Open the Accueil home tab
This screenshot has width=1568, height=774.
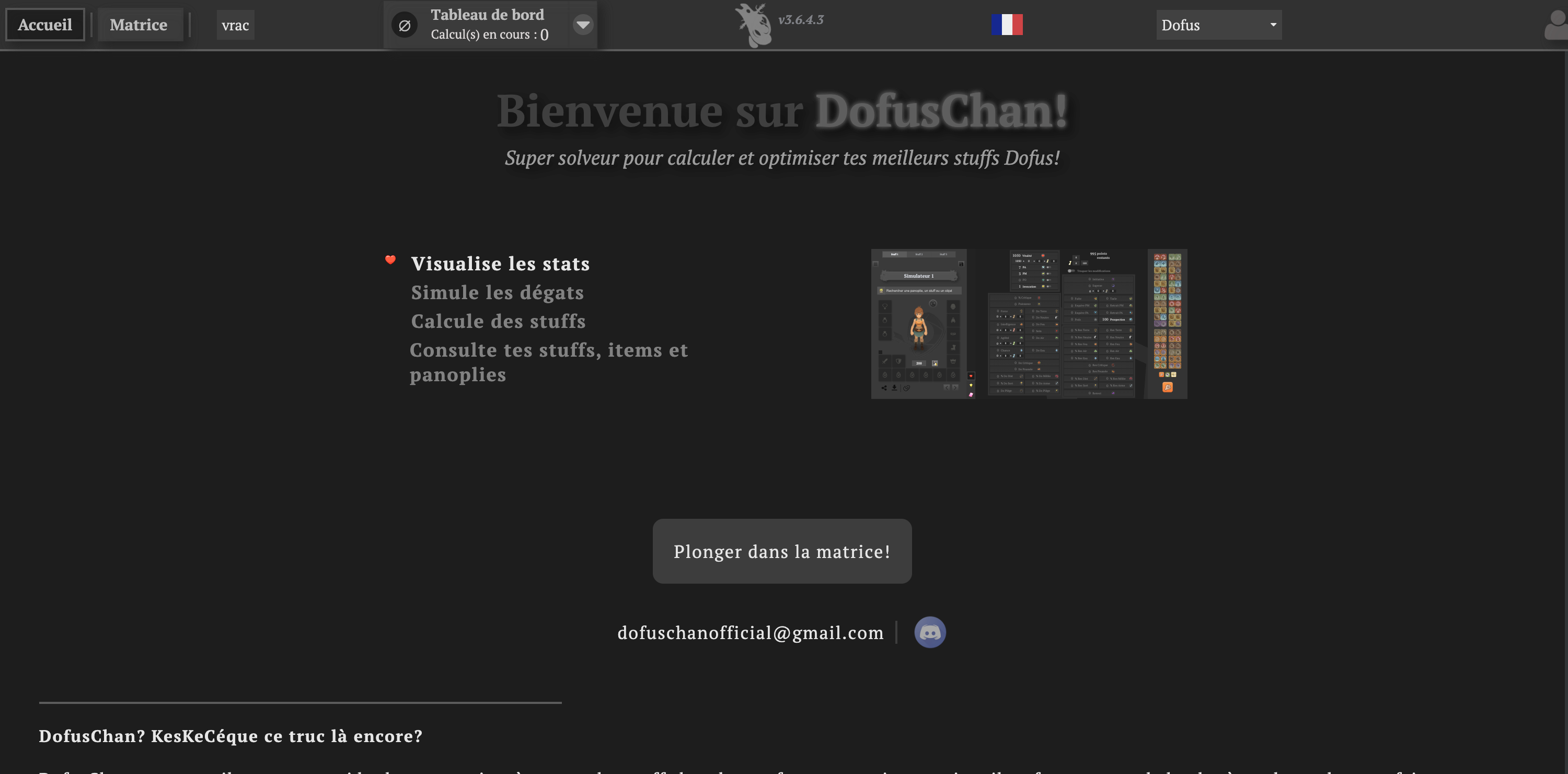pos(45,25)
